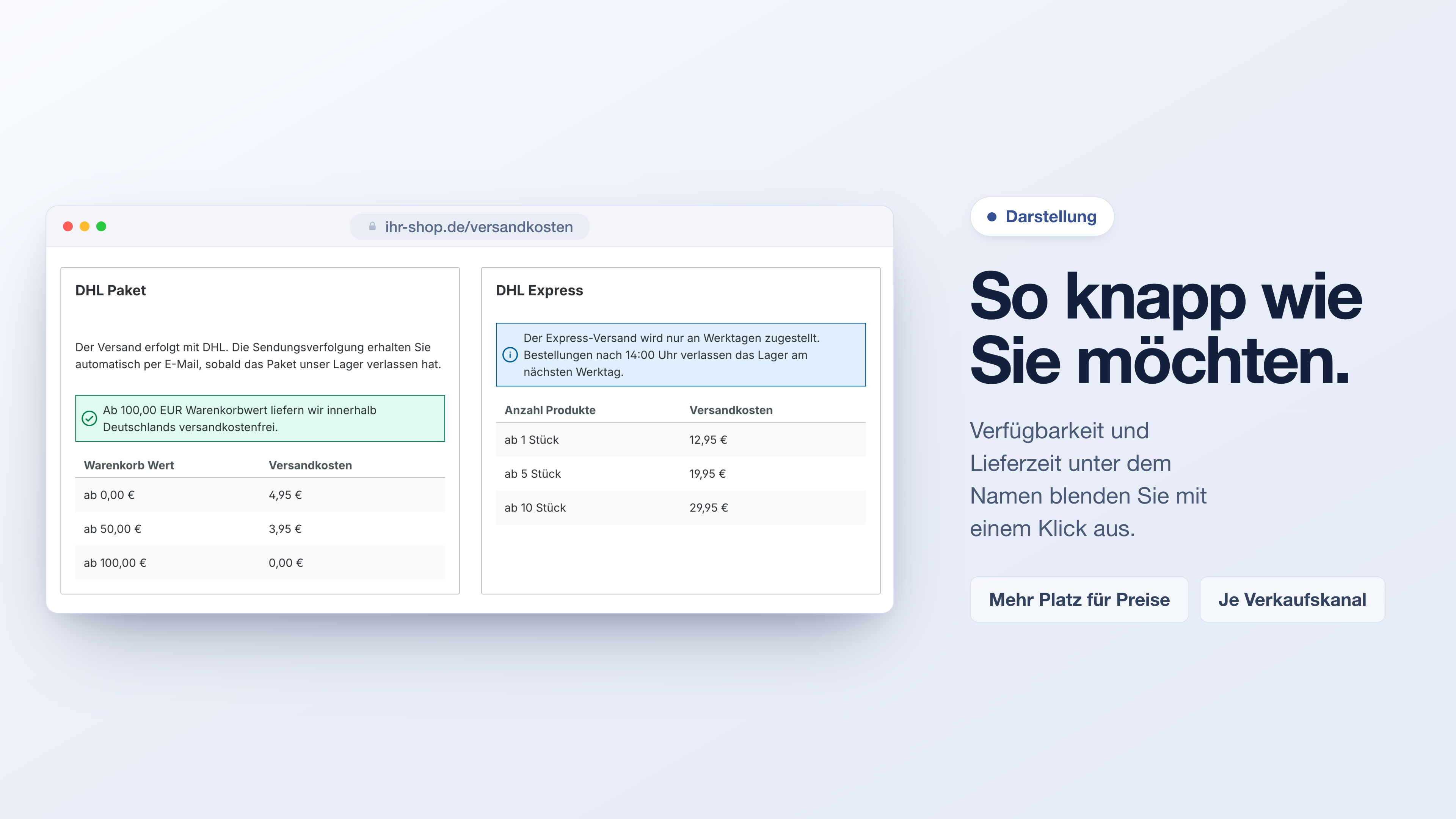1456x819 pixels.
Task: Click the Mehr Platz für Preise button
Action: point(1079,600)
